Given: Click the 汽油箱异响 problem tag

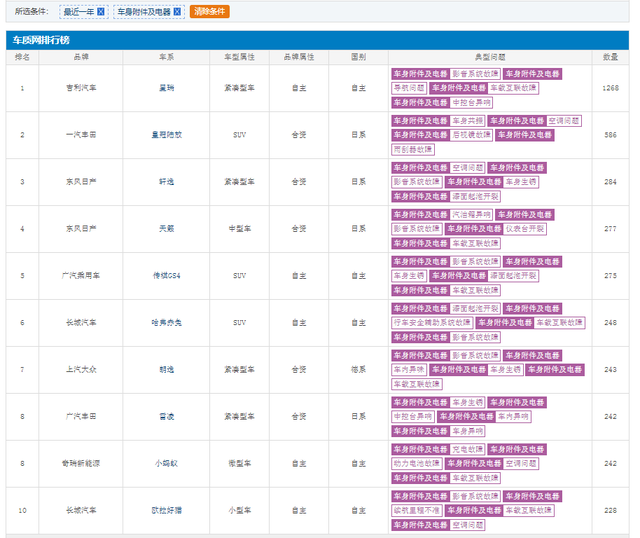Looking at the screenshot, I should pyautogui.click(x=471, y=215).
